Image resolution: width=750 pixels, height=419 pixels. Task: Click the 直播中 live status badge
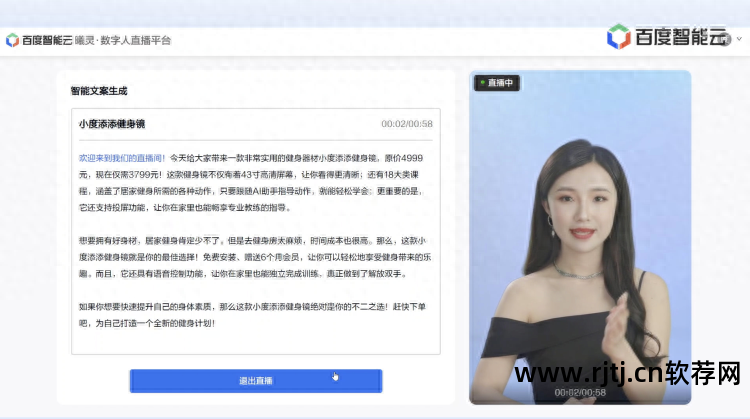pyautogui.click(x=497, y=83)
